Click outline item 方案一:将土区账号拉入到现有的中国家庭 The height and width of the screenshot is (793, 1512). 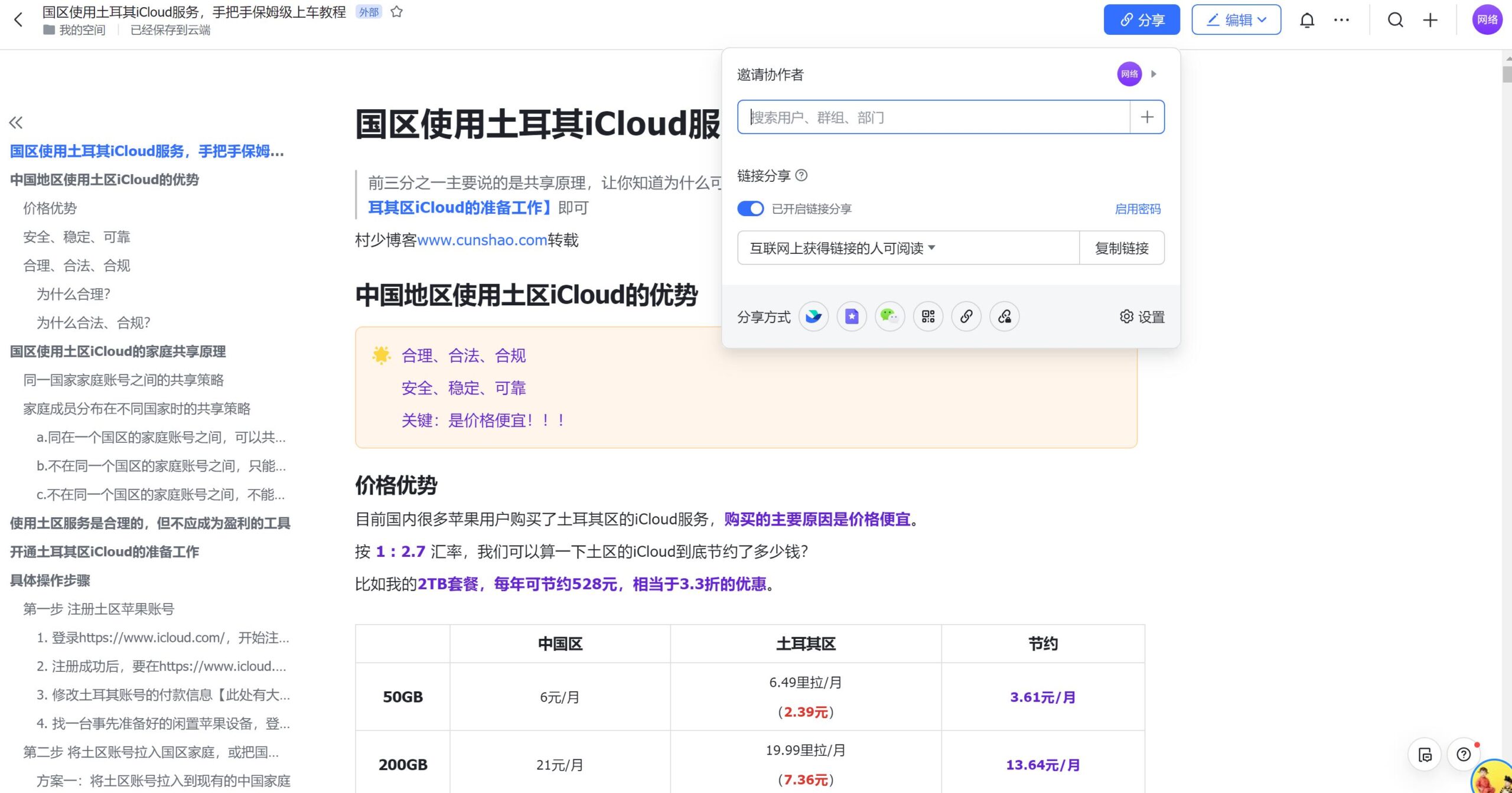click(x=164, y=781)
